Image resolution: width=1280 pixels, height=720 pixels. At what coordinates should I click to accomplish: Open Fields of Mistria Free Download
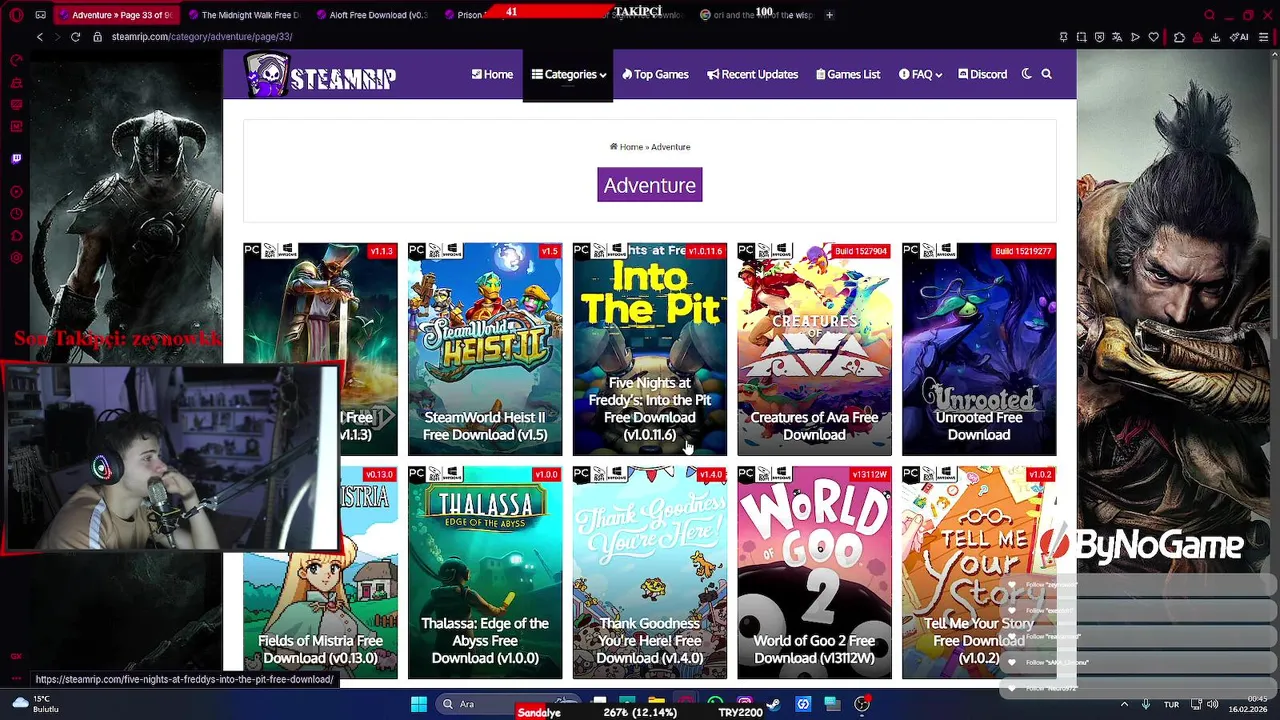pyautogui.click(x=320, y=572)
